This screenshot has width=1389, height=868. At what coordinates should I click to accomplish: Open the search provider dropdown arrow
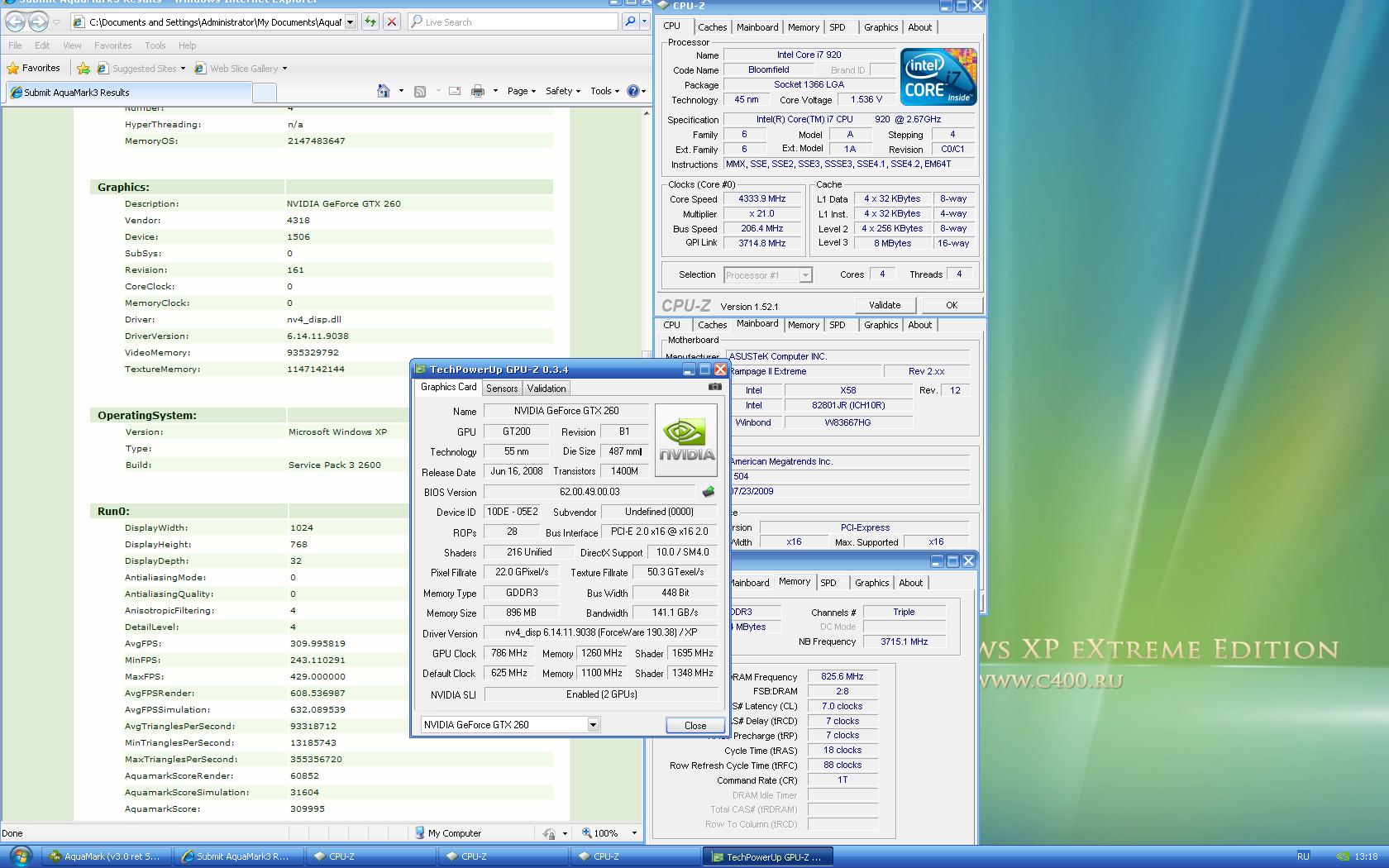(x=644, y=21)
